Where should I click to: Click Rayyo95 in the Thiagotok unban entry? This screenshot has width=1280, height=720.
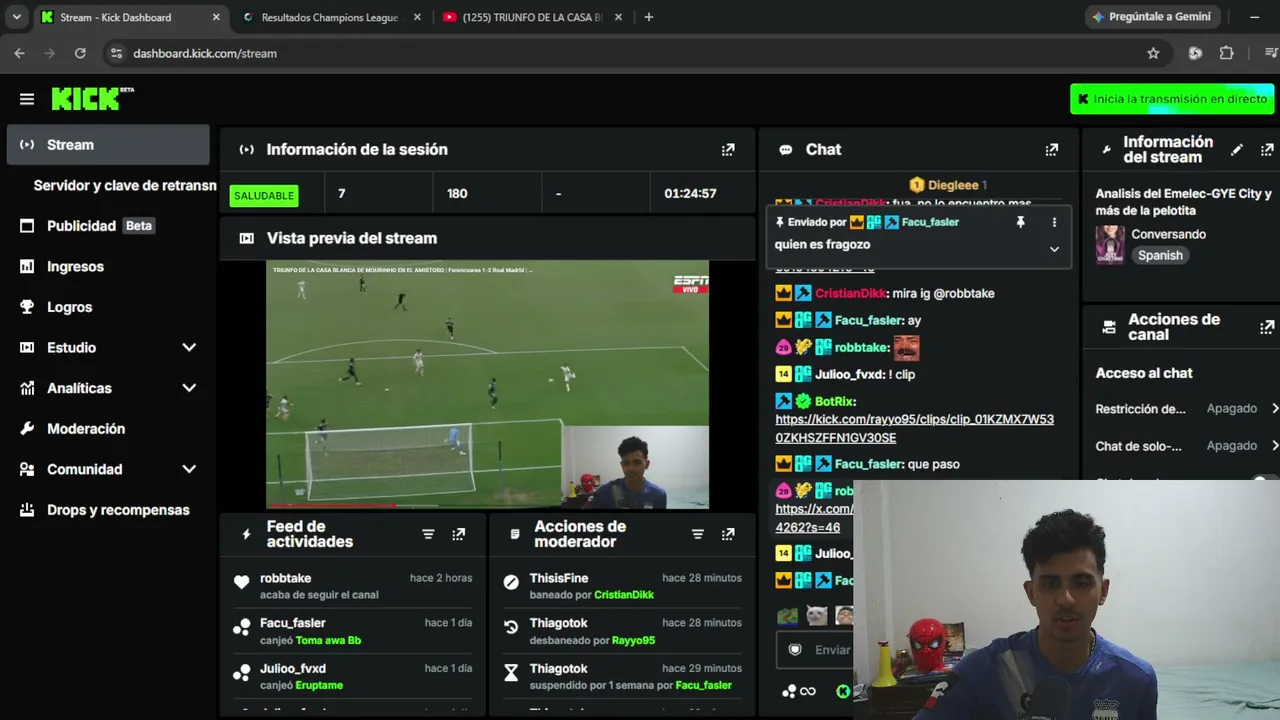(633, 640)
